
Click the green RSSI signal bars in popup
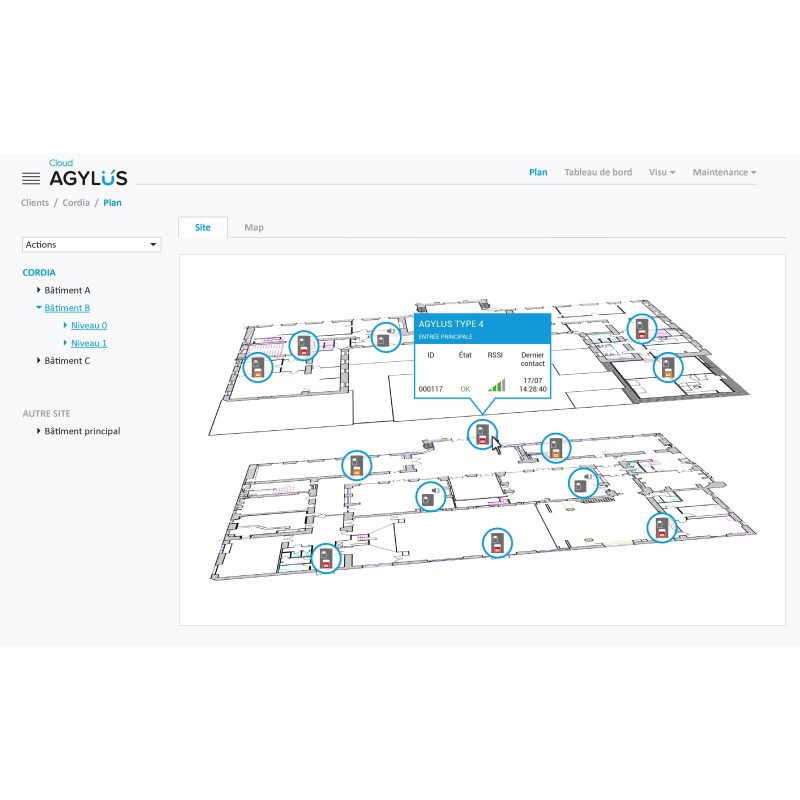coord(497,385)
